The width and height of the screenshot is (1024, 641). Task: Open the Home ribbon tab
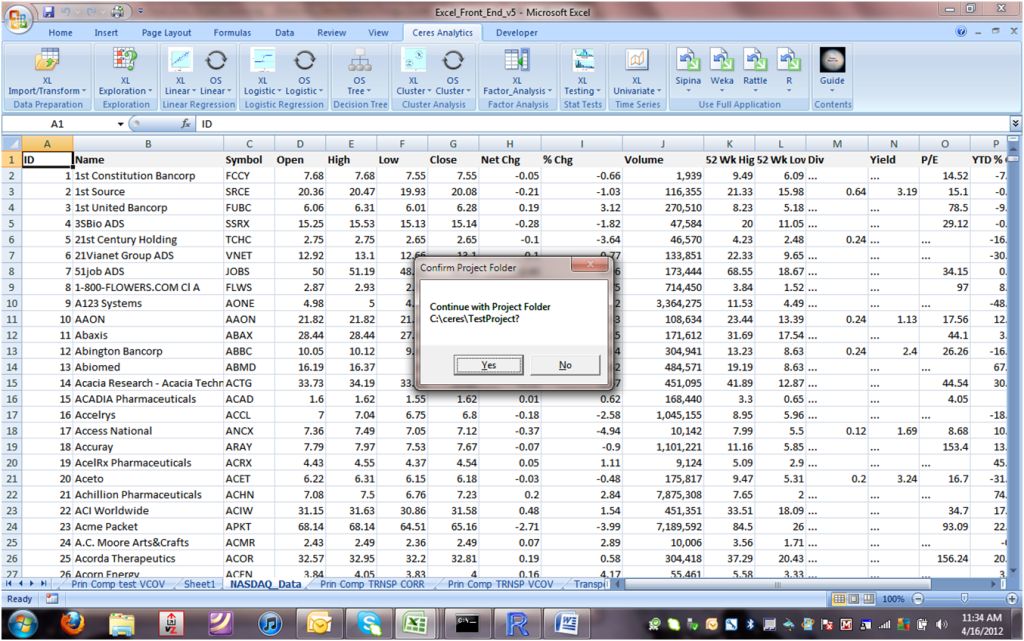tap(60, 33)
